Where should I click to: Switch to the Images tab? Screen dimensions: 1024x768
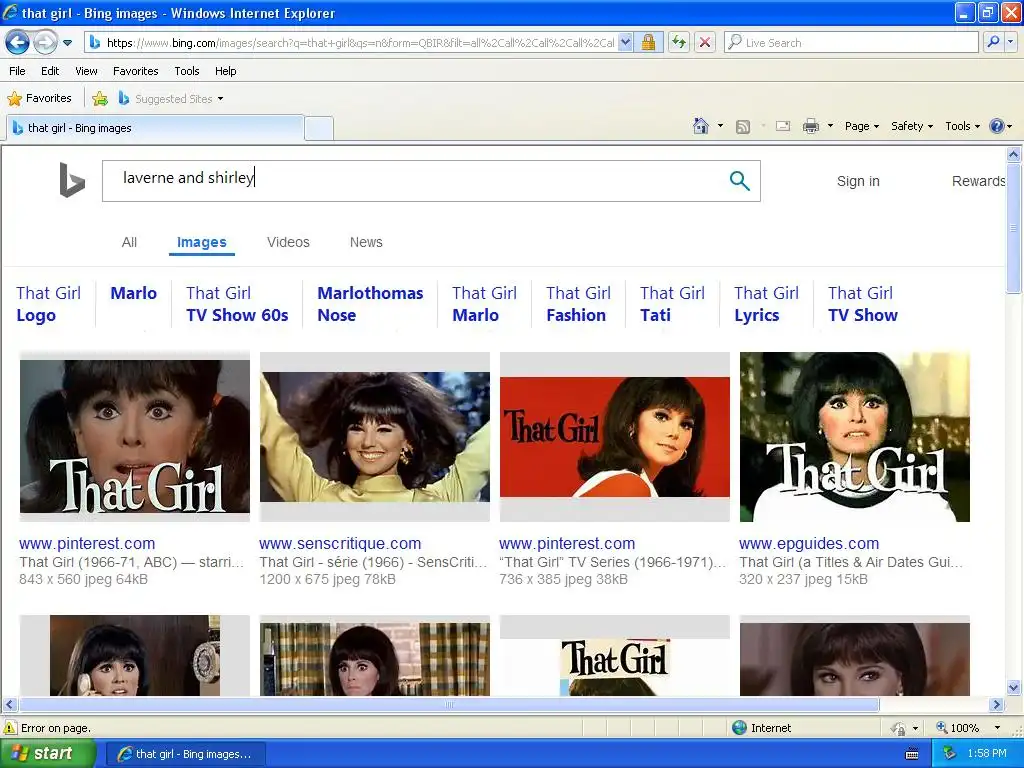(x=202, y=242)
